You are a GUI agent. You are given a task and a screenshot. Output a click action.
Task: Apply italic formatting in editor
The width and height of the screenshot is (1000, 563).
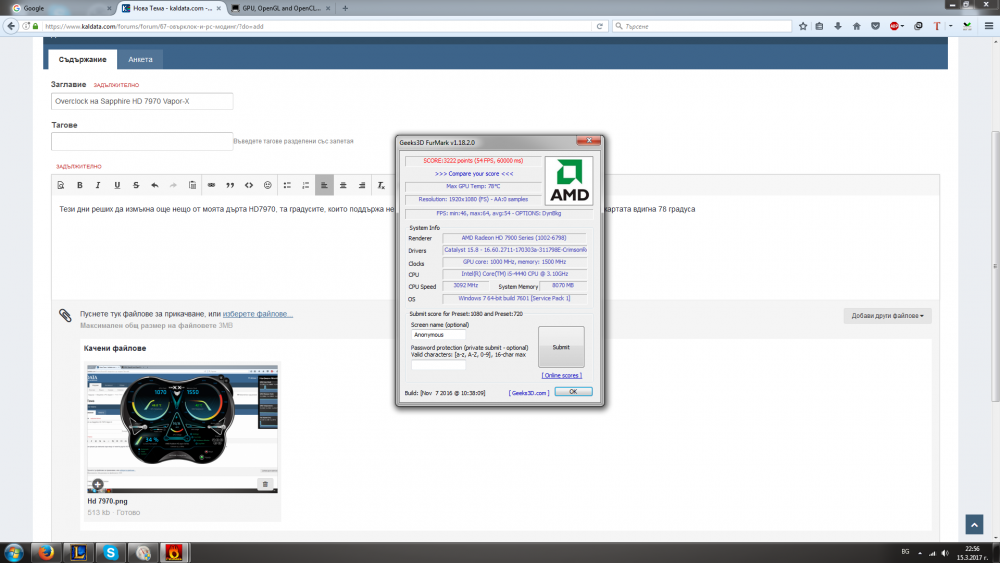pos(98,186)
